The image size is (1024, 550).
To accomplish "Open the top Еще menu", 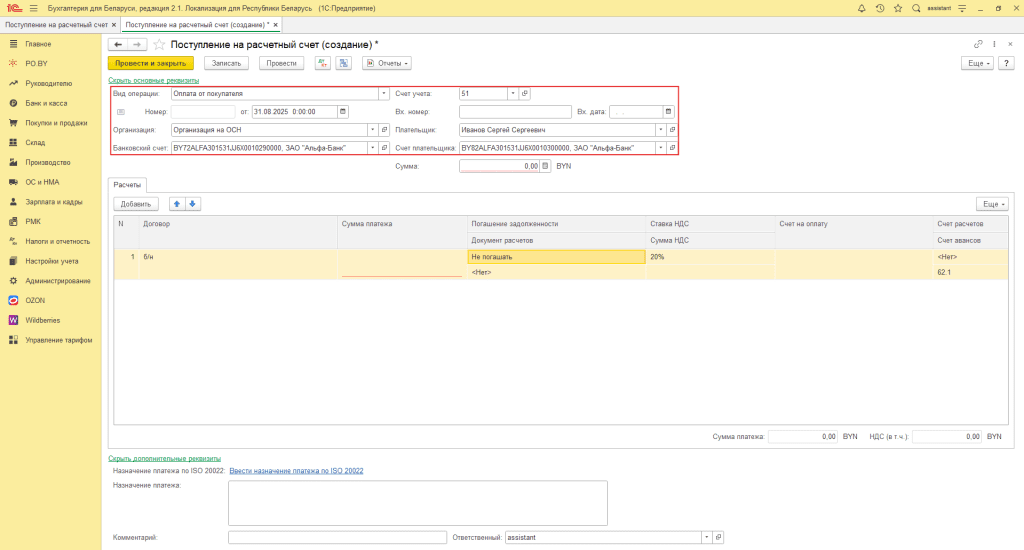I will pyautogui.click(x=977, y=63).
